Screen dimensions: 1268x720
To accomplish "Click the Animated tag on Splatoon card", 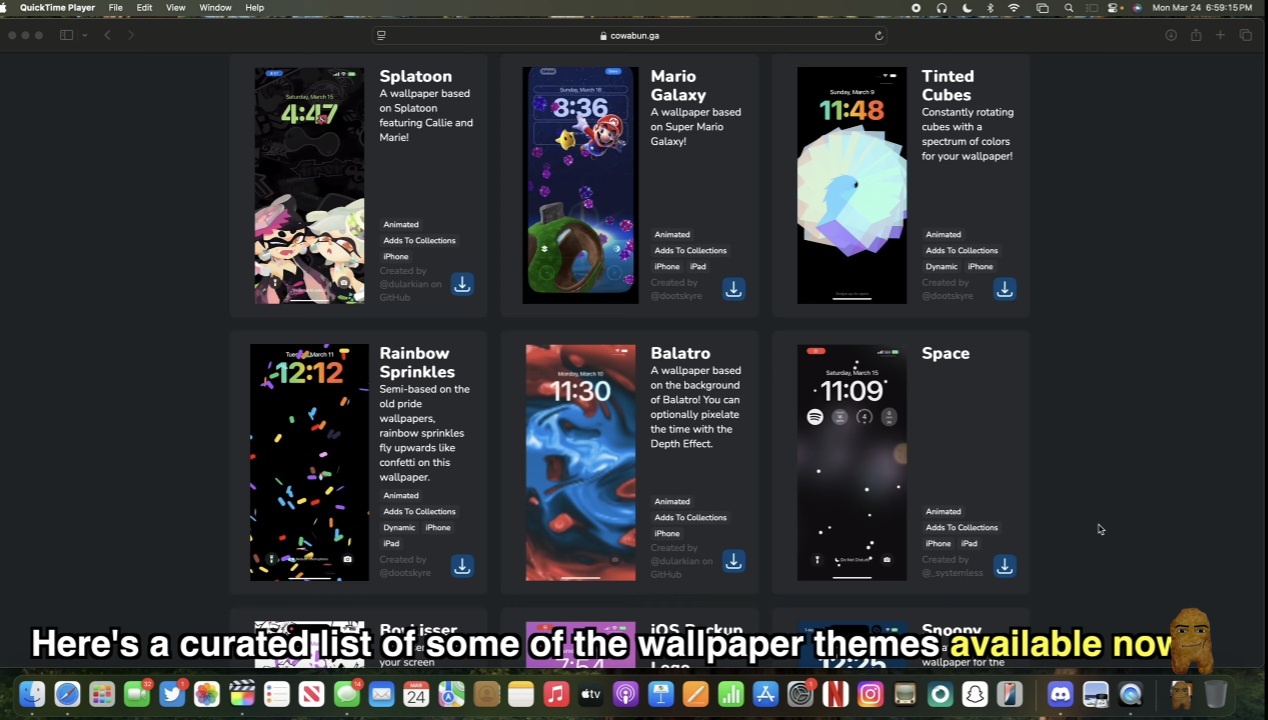I will [x=401, y=225].
